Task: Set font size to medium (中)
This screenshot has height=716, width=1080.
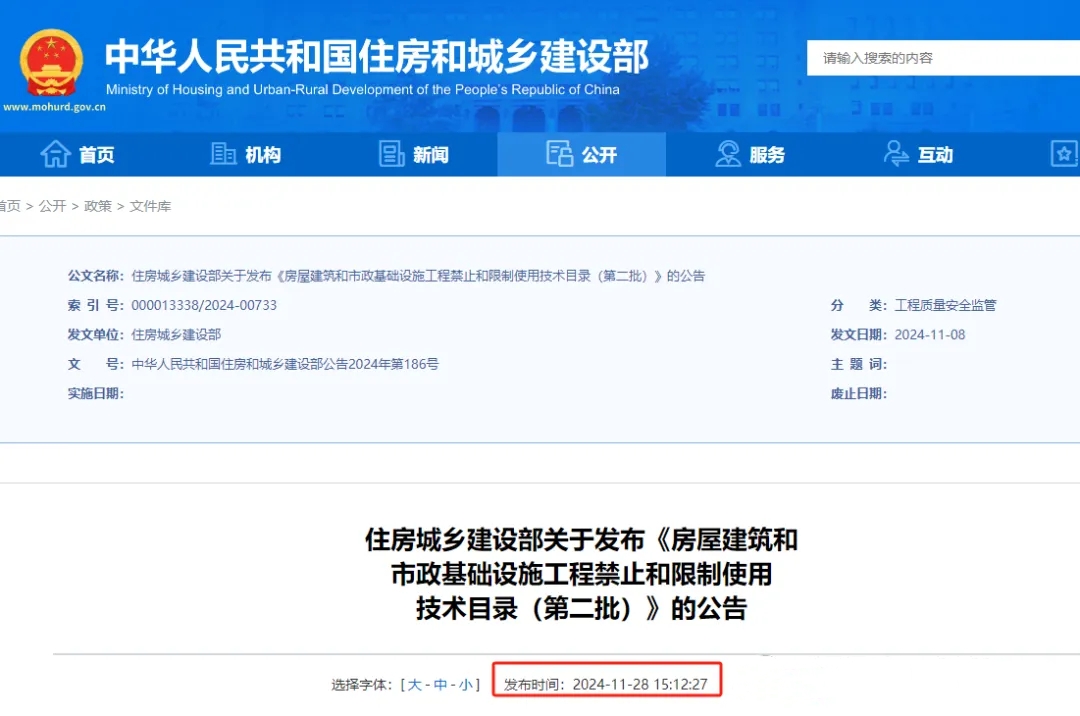Action: click(x=440, y=685)
